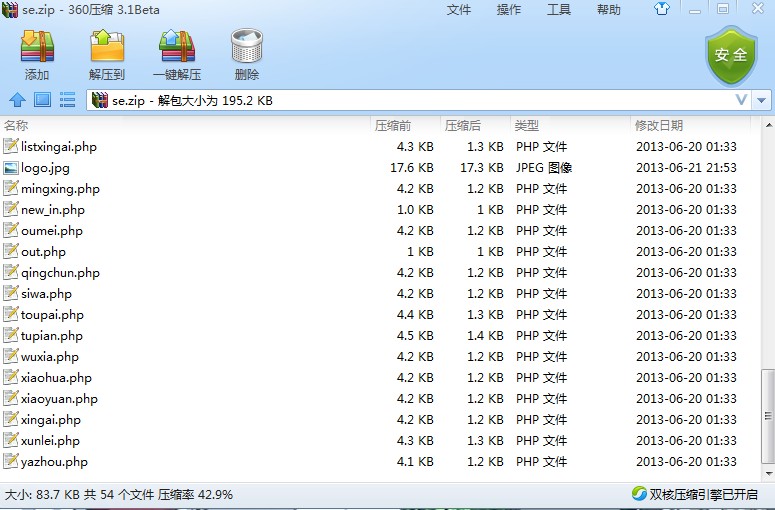Click the scrollbar down arrow
Viewport: 775px width, 510px height.
768,474
